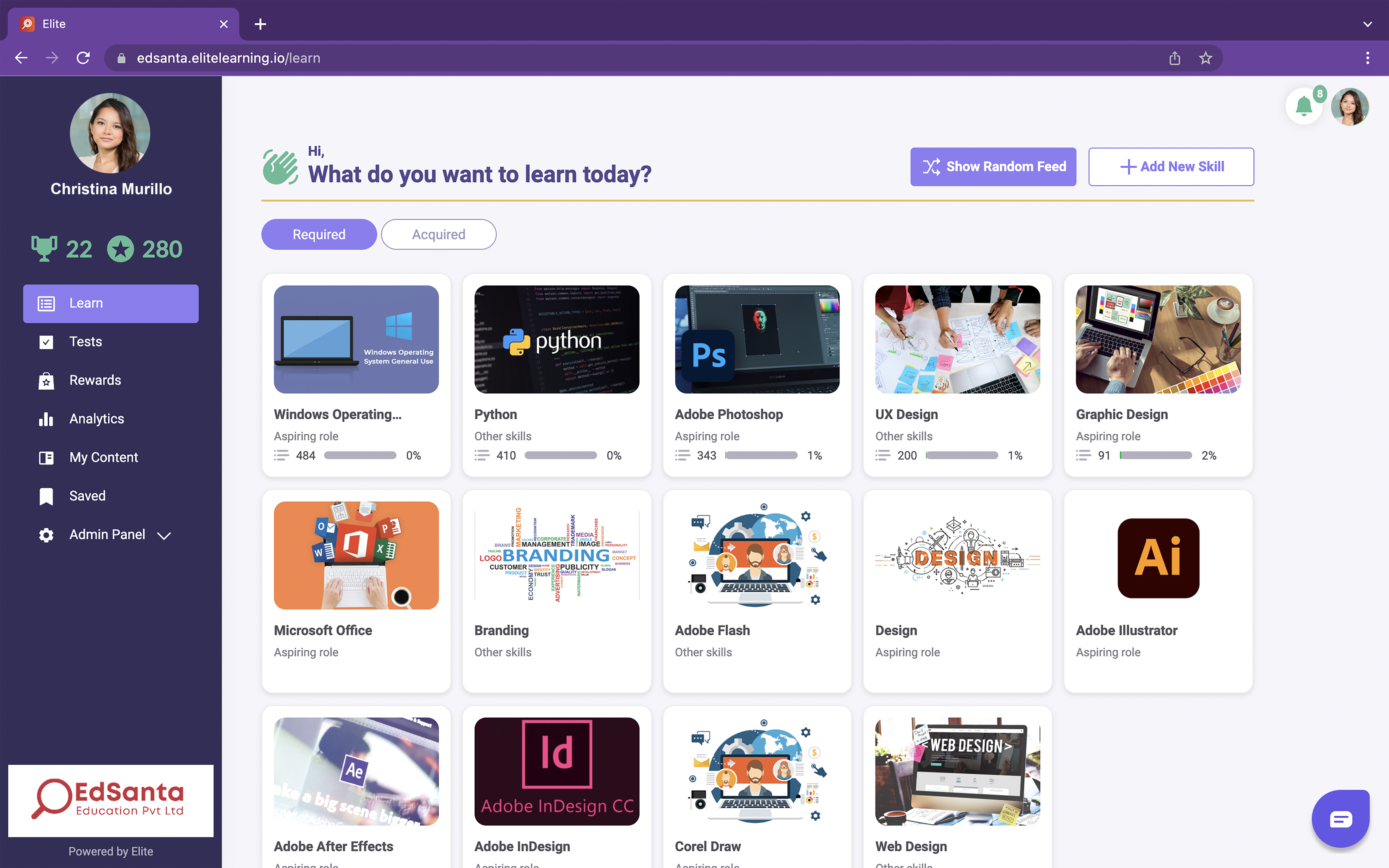The image size is (1389, 868).
Task: Open the profile avatar at top right
Action: pyautogui.click(x=1349, y=106)
